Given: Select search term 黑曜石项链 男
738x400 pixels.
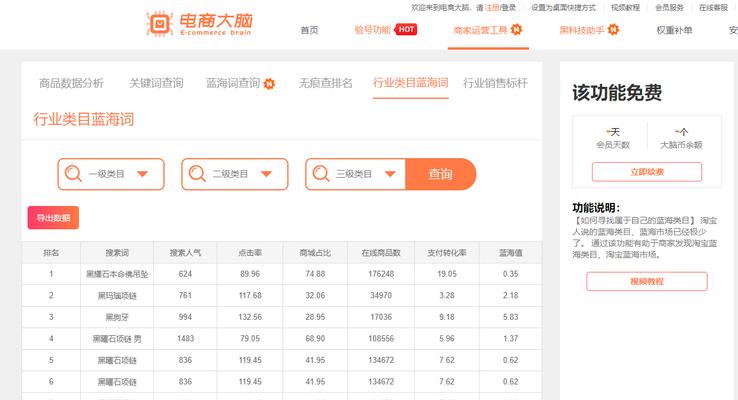Looking at the screenshot, I should pyautogui.click(x=117, y=339).
